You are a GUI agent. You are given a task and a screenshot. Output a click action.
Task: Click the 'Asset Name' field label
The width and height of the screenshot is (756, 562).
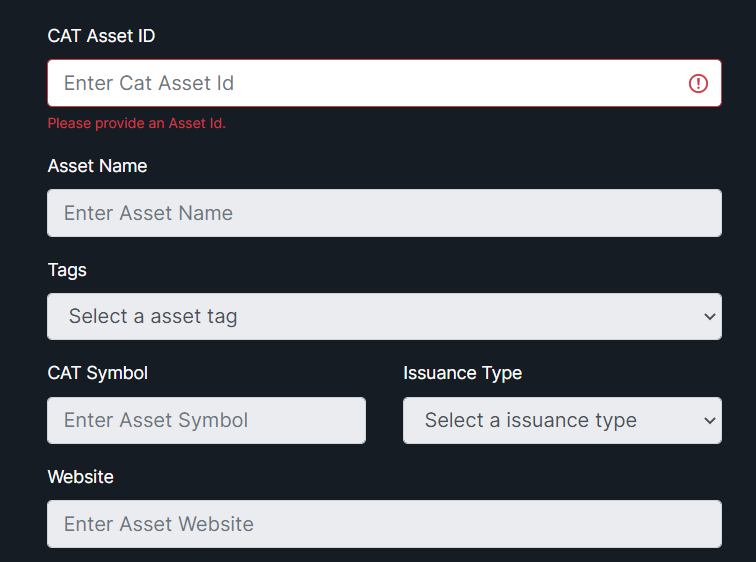click(x=97, y=166)
